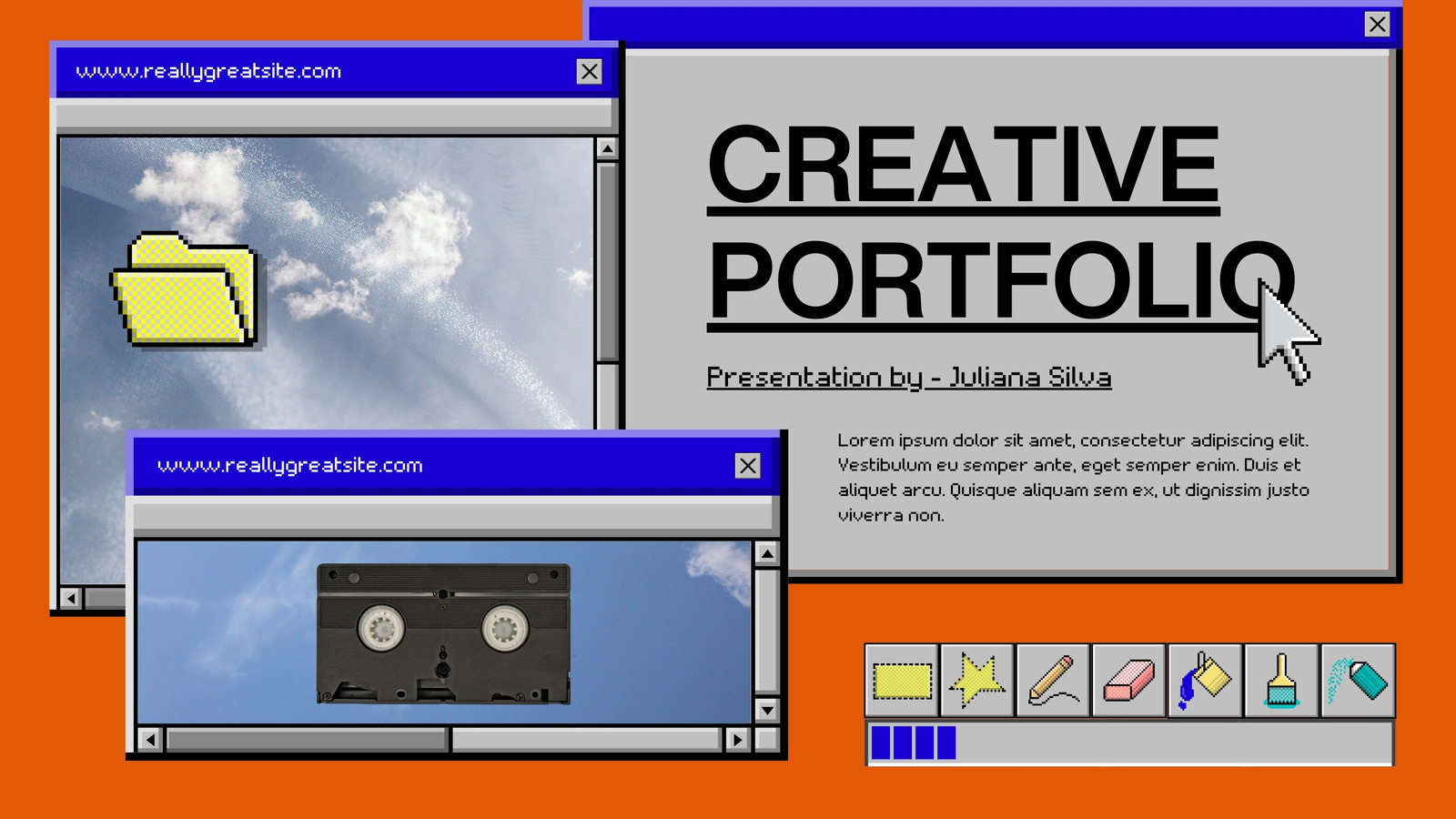Image resolution: width=1456 pixels, height=819 pixels.
Task: Open Presentation by Juliana Silva link
Action: 909,377
